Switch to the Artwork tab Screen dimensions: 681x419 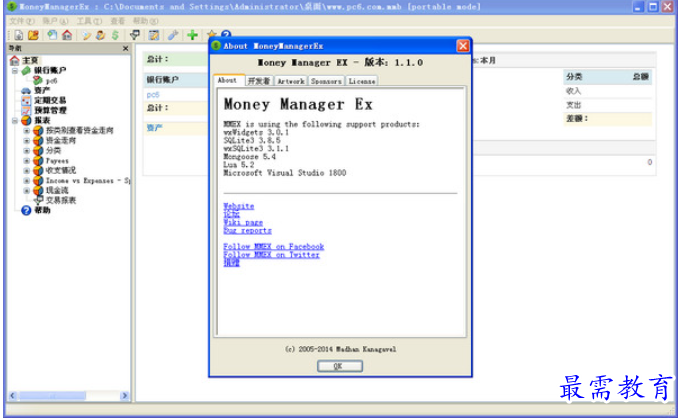291,81
